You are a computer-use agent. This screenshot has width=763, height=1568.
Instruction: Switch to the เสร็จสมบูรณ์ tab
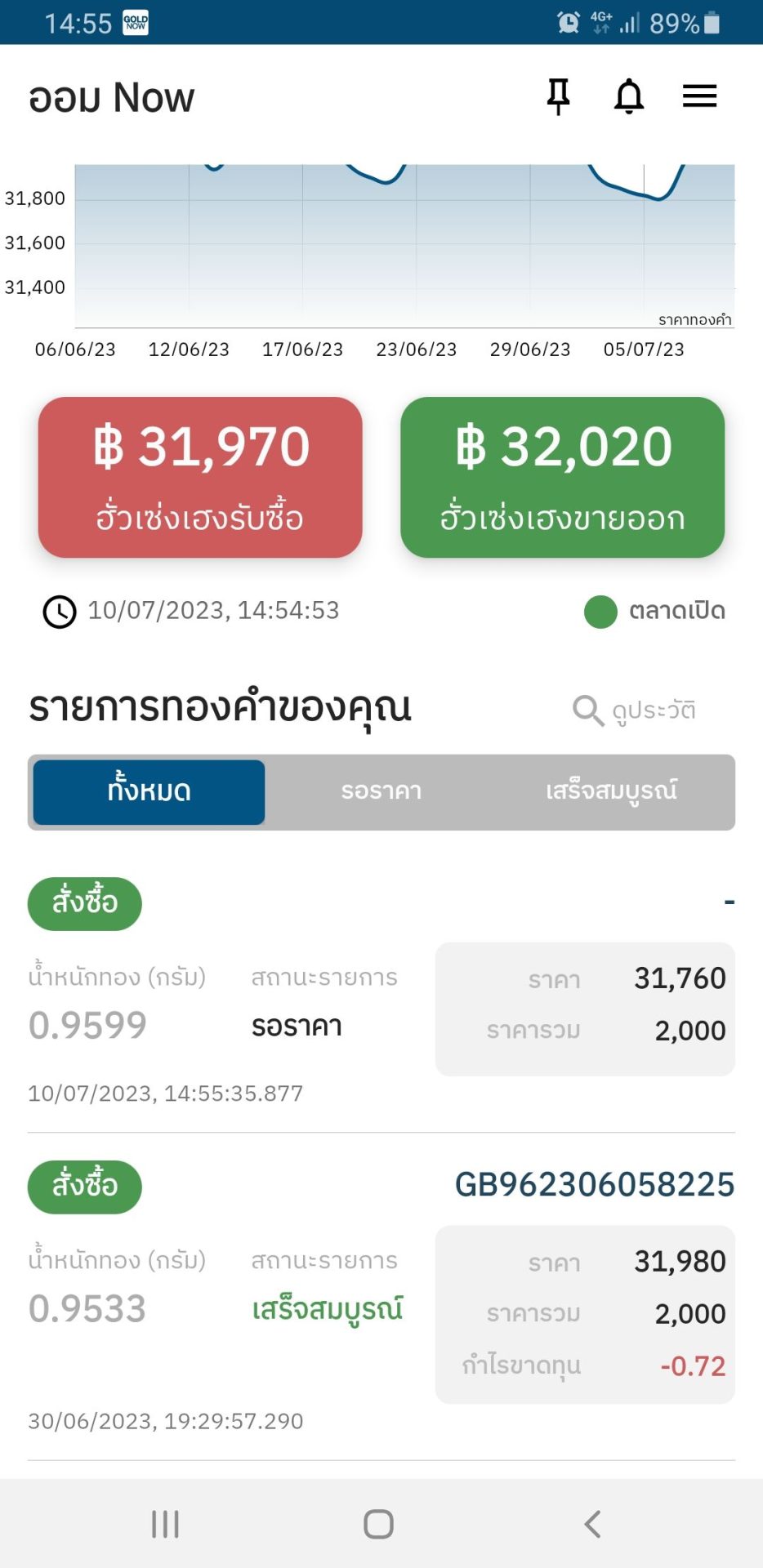(611, 791)
